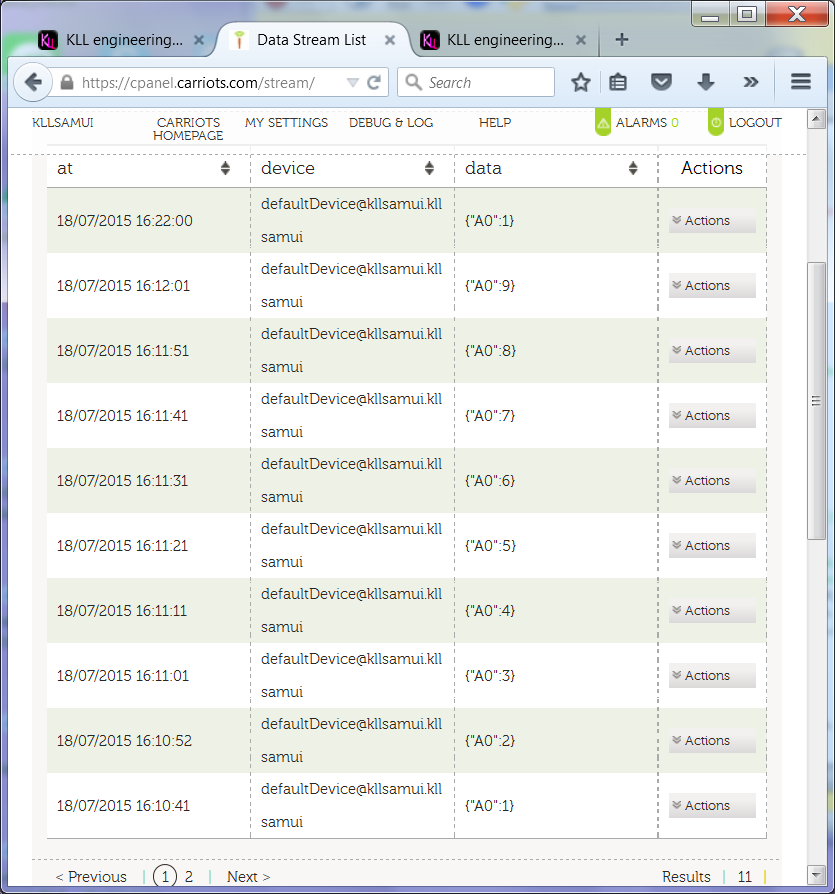Click the browser back arrow button
835x894 pixels.
pos(32,82)
